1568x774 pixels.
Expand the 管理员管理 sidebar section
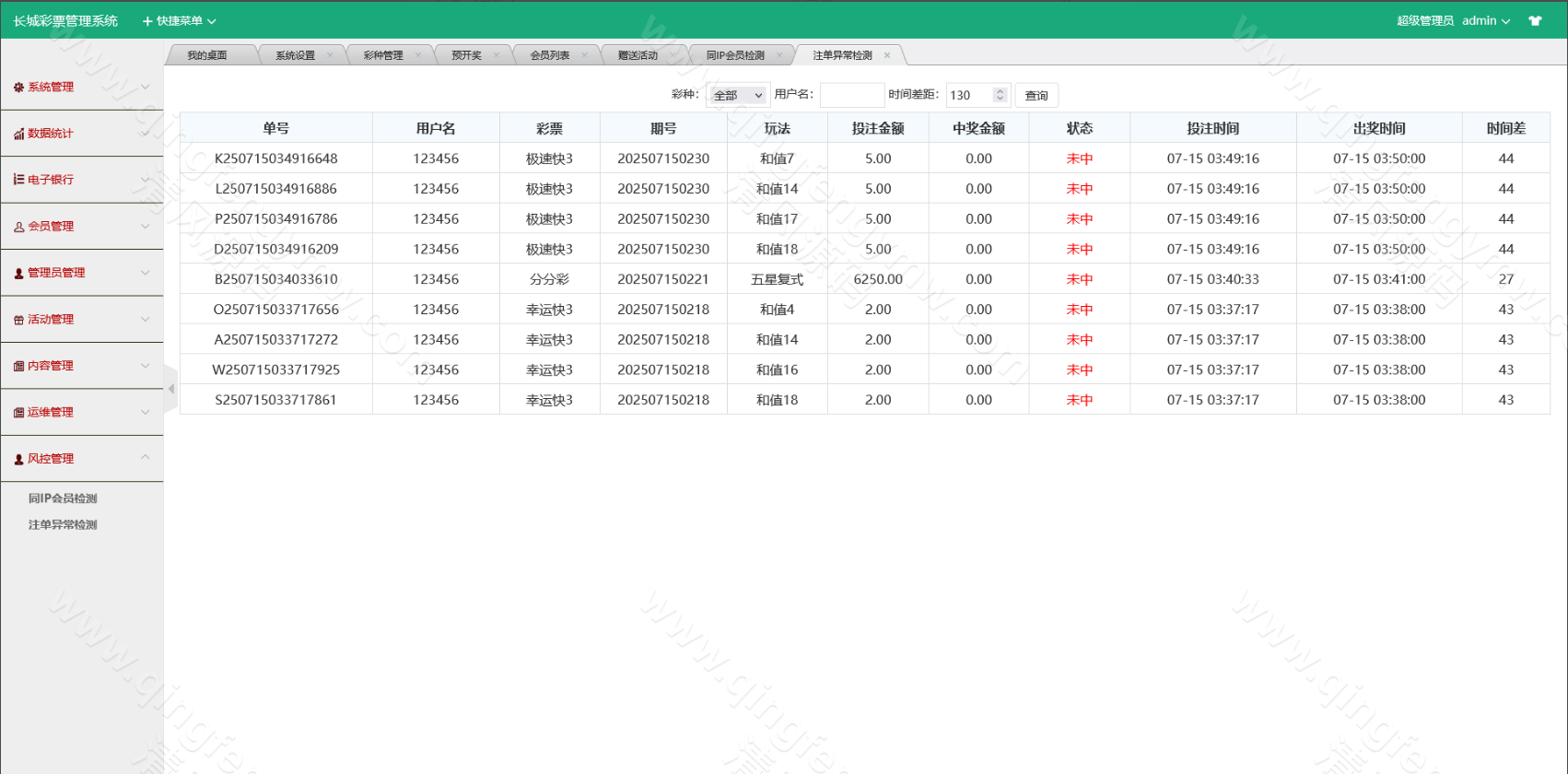(x=145, y=273)
